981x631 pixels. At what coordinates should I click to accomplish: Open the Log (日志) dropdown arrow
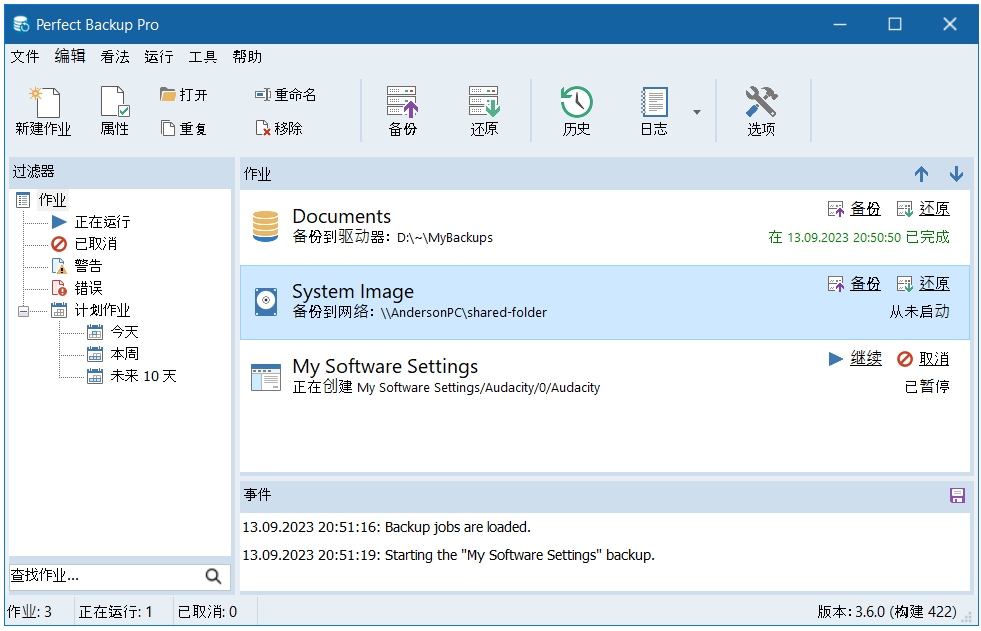click(x=697, y=112)
